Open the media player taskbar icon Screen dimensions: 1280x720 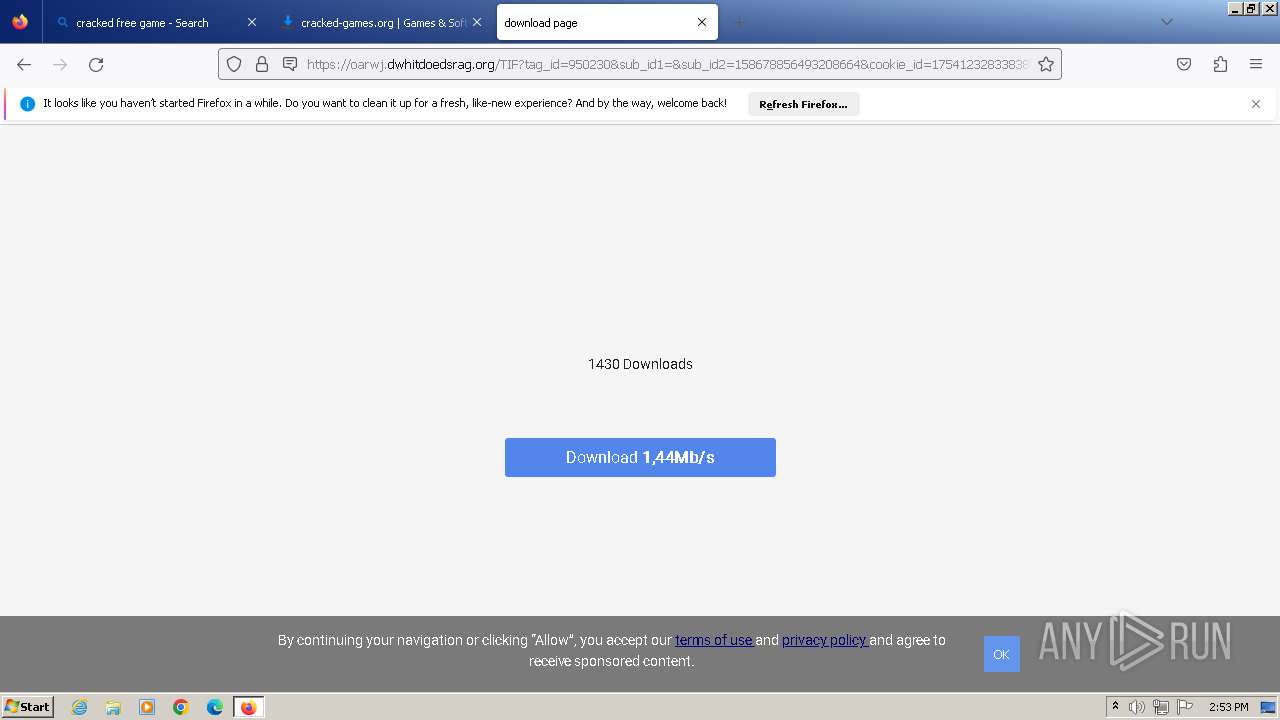click(147, 707)
